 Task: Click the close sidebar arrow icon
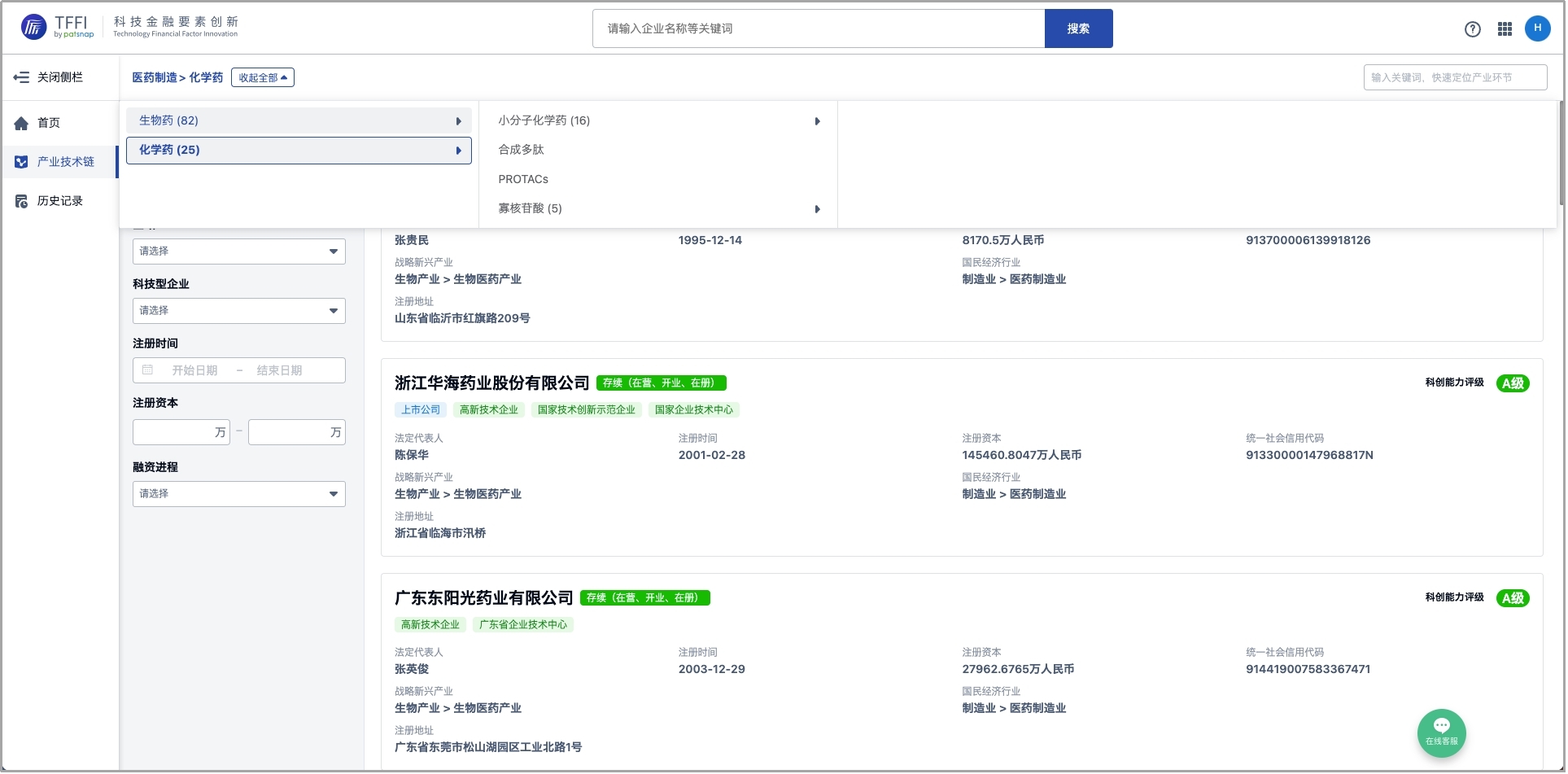click(x=21, y=77)
